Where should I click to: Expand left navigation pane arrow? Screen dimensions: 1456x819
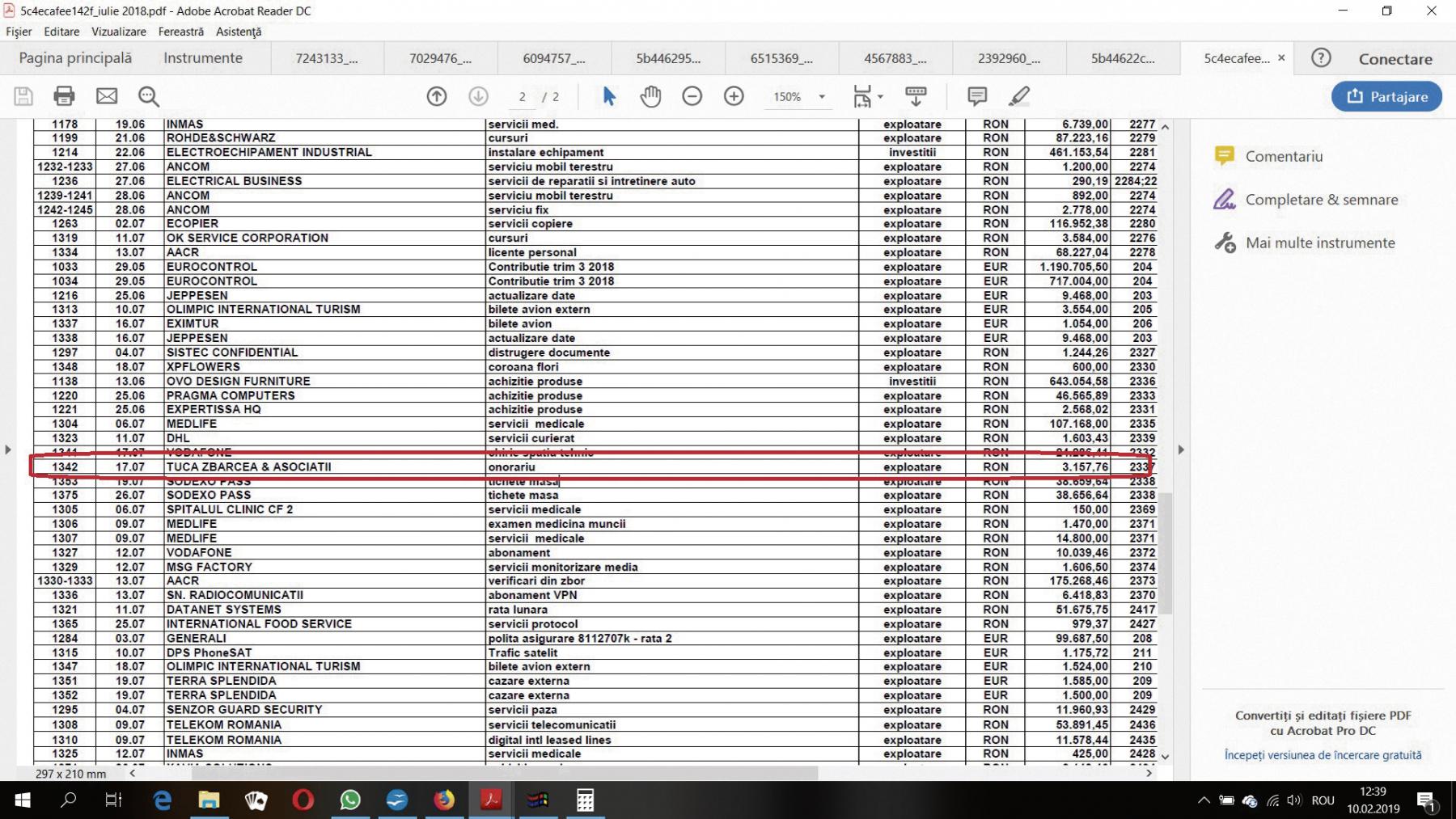8,450
